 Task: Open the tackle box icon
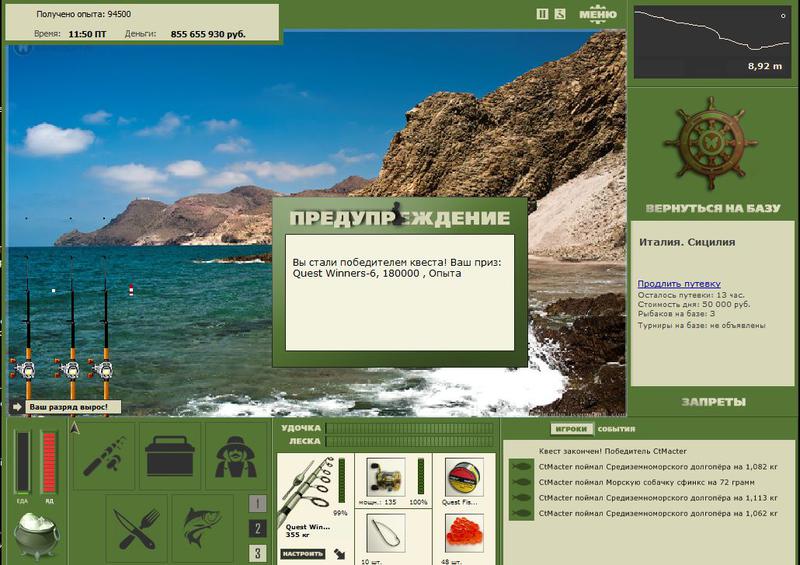[x=170, y=456]
